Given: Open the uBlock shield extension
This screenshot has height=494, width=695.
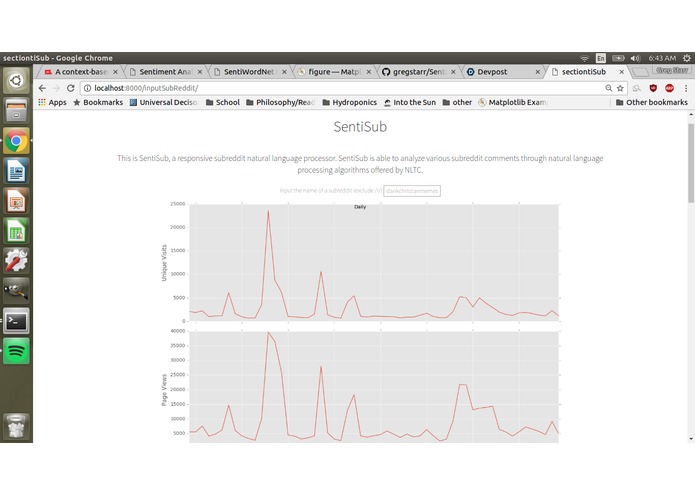Looking at the screenshot, I should click(653, 88).
